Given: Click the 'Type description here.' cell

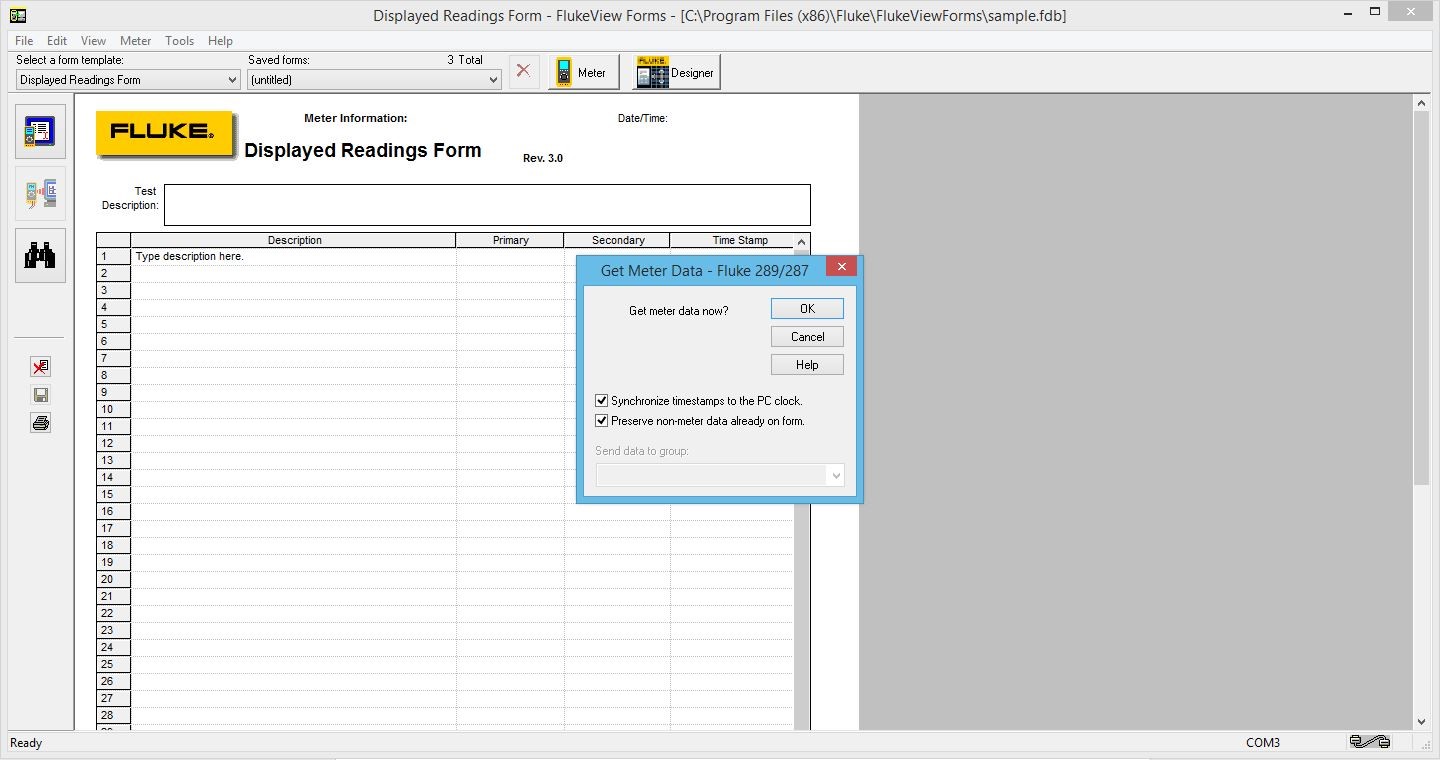Looking at the screenshot, I should pos(294,257).
